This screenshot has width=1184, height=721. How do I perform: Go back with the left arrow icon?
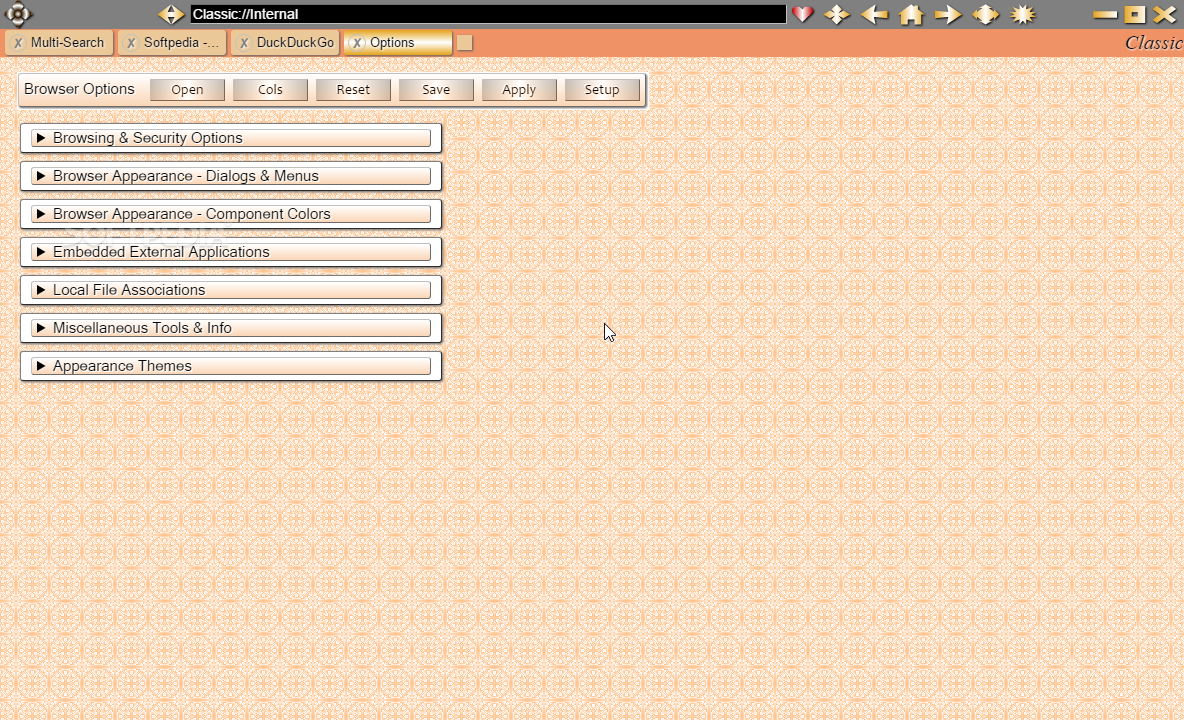874,14
